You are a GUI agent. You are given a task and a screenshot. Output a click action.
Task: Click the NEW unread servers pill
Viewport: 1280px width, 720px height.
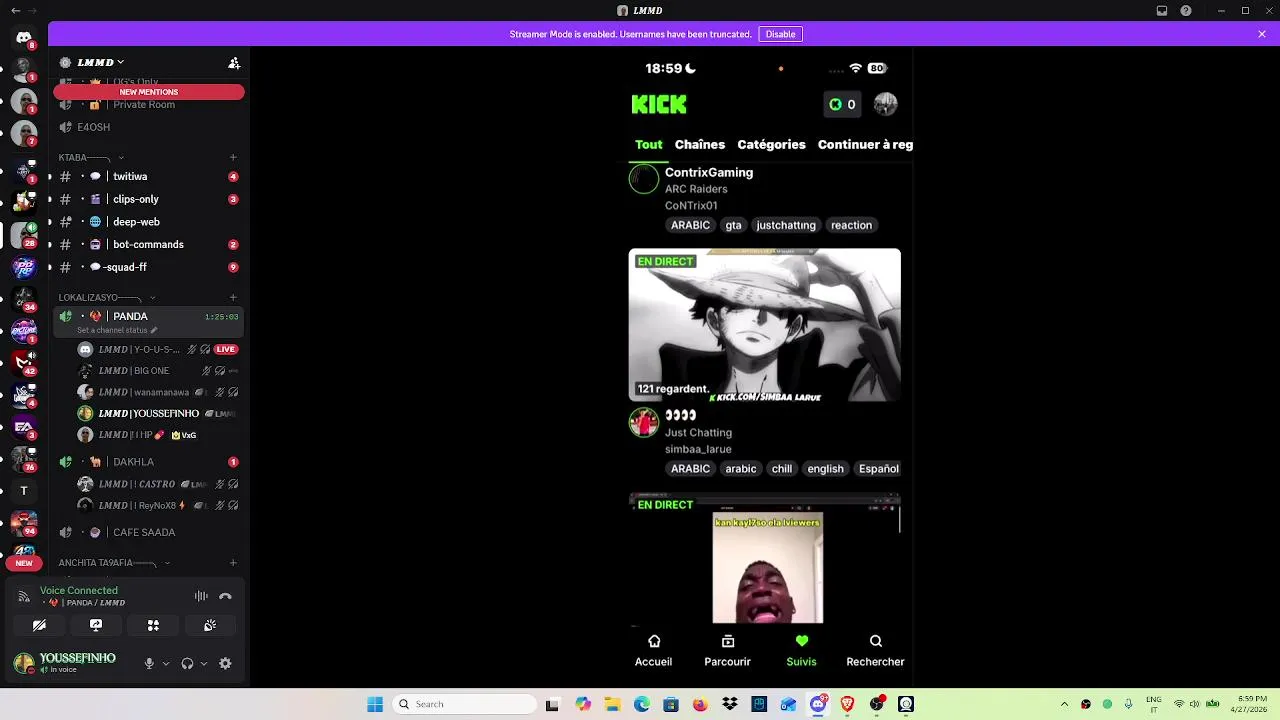(24, 563)
